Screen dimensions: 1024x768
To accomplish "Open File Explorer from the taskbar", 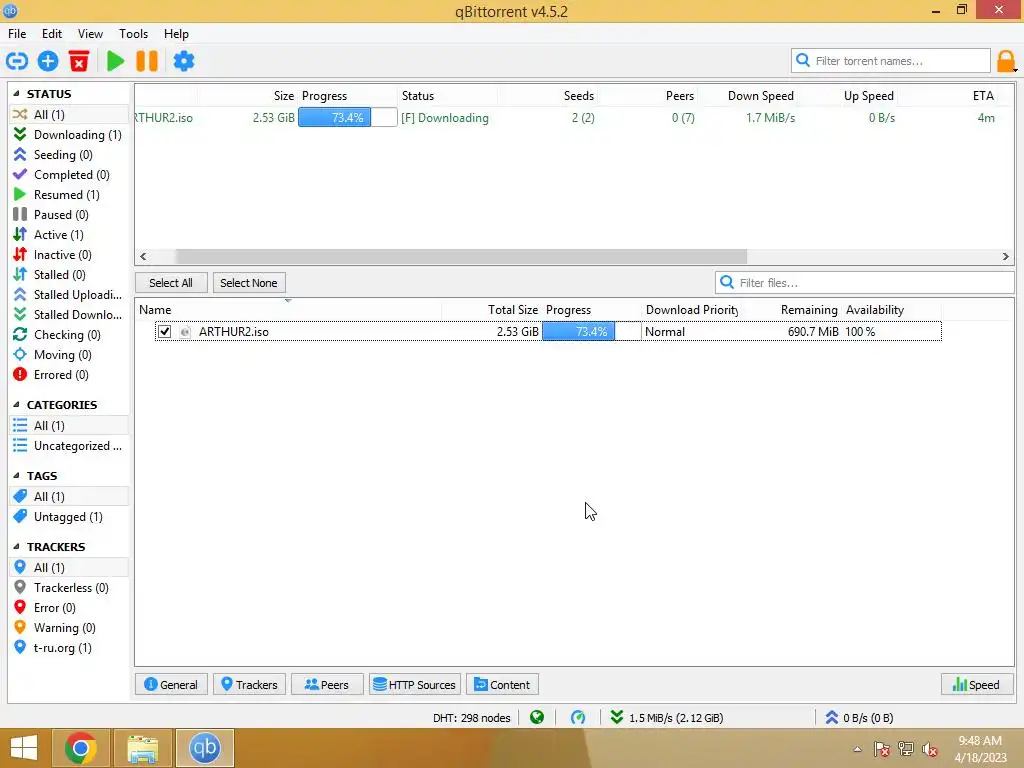I will click(x=143, y=748).
